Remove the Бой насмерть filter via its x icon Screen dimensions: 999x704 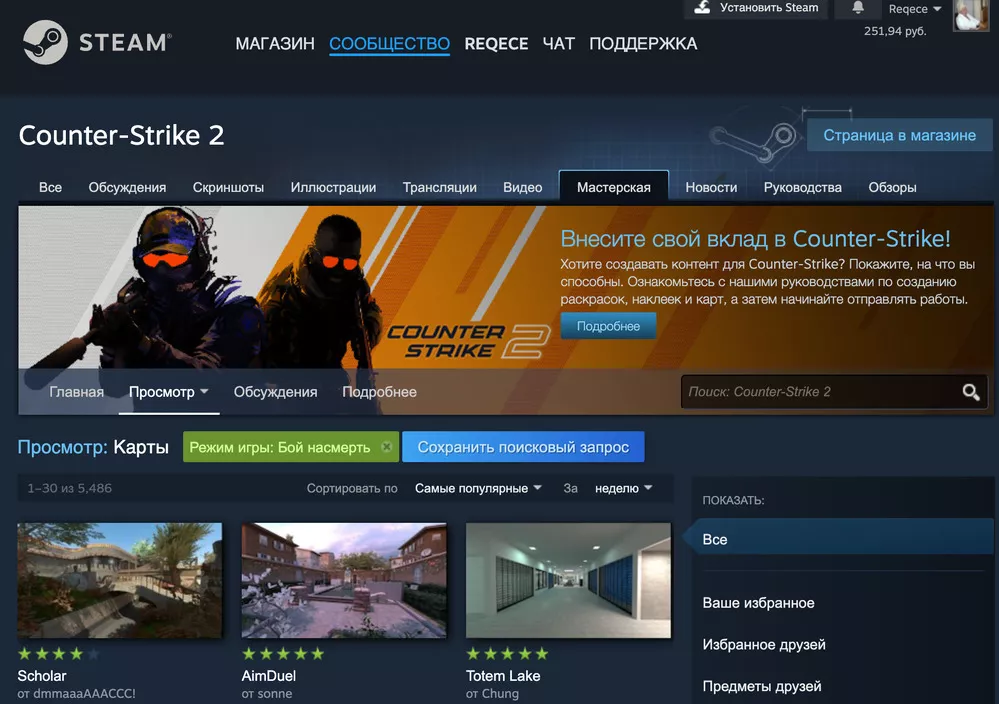pyautogui.click(x=387, y=447)
